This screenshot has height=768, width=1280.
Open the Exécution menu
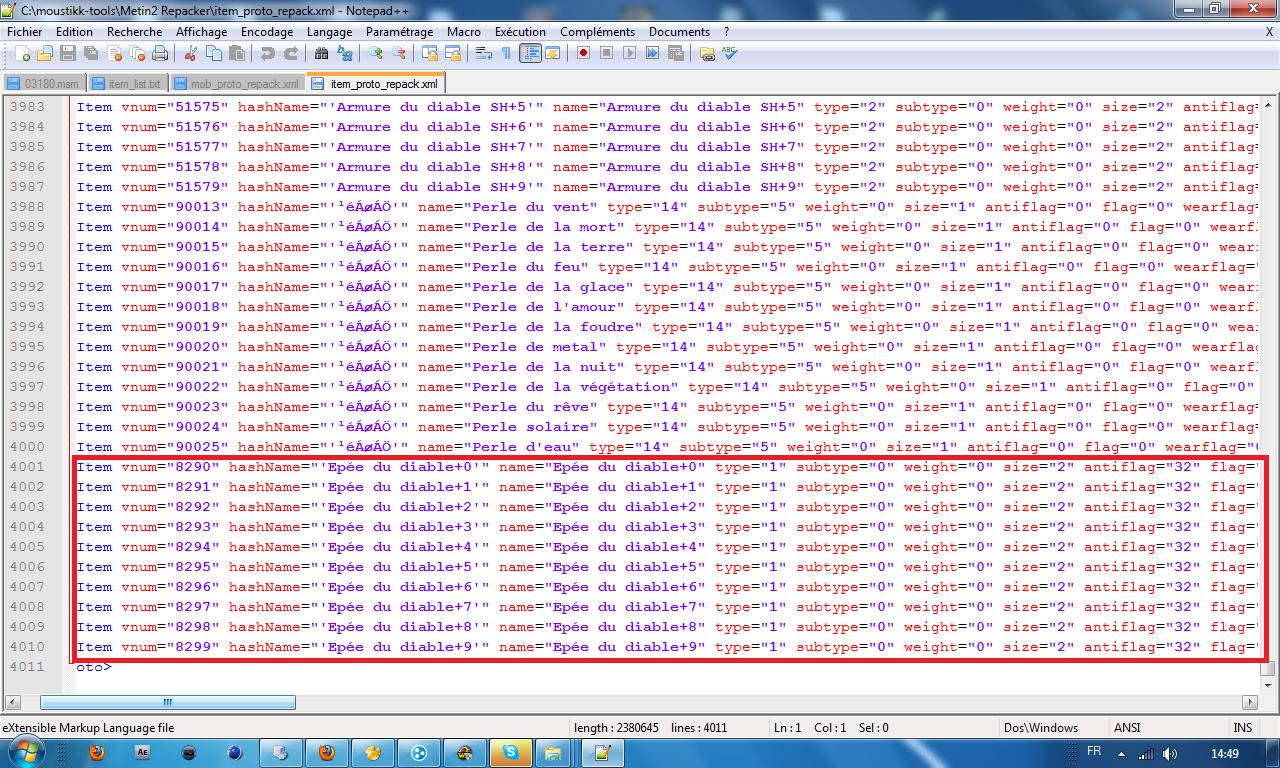[x=520, y=32]
